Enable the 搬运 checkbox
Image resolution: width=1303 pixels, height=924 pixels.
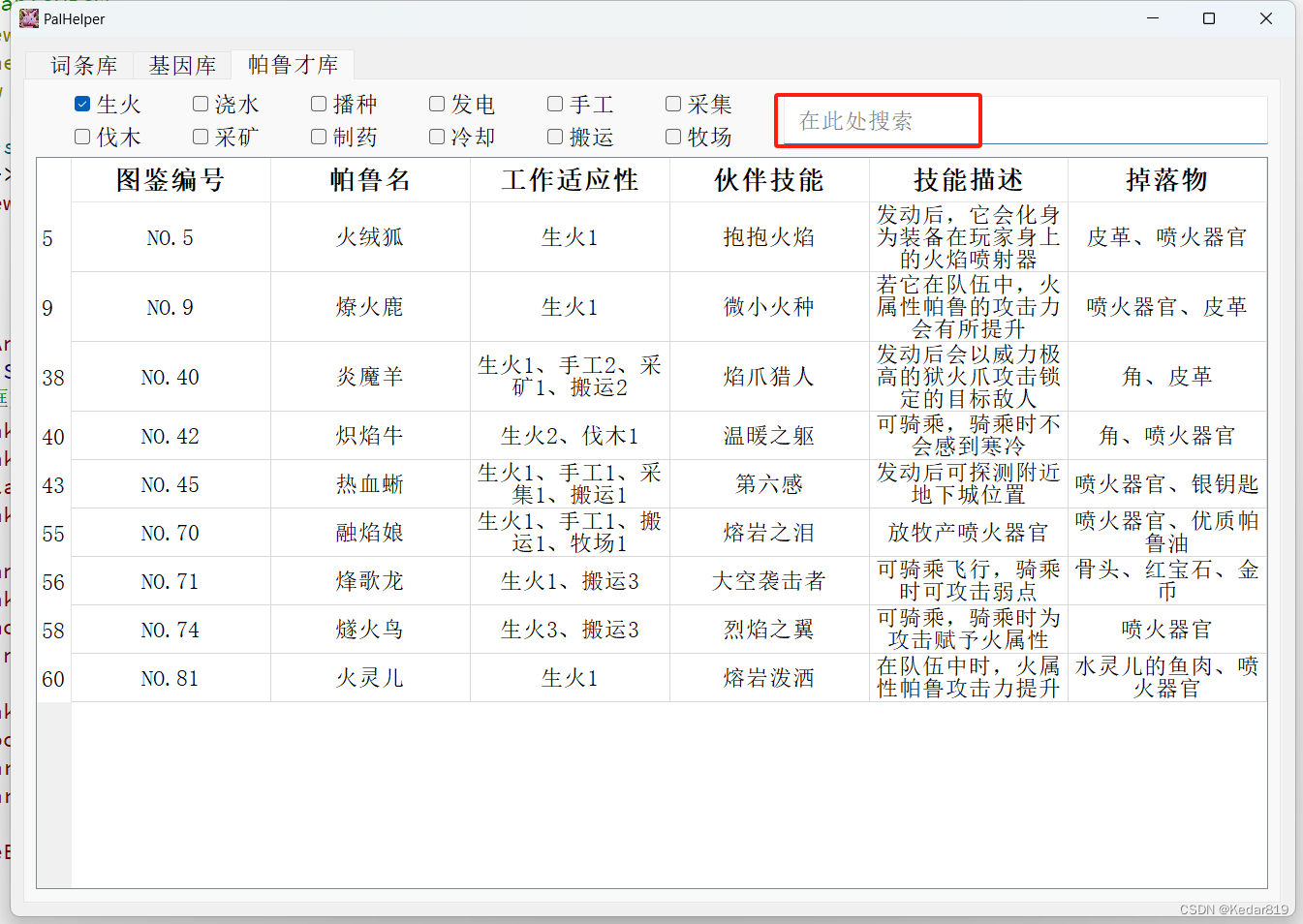(555, 137)
